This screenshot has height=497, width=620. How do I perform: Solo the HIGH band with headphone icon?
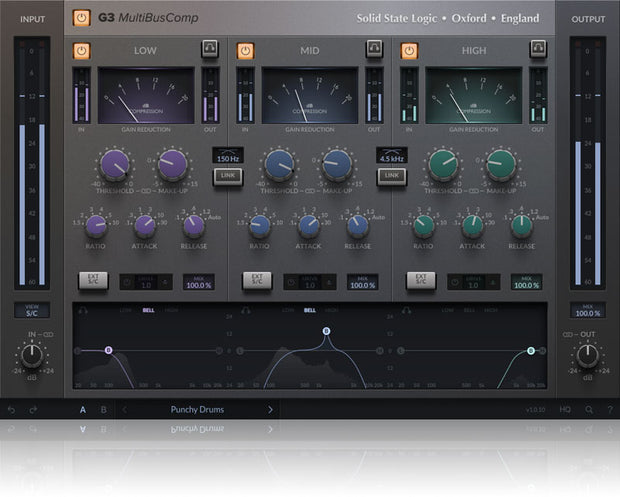(538, 49)
